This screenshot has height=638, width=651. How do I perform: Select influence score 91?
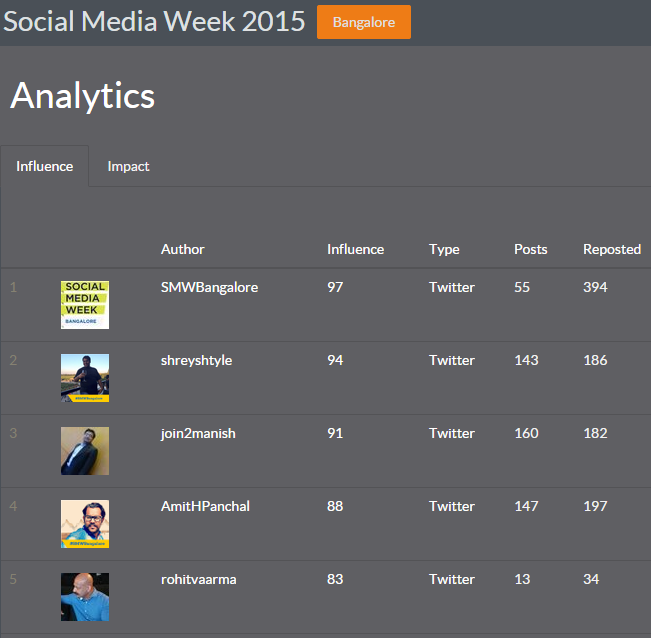pos(335,433)
